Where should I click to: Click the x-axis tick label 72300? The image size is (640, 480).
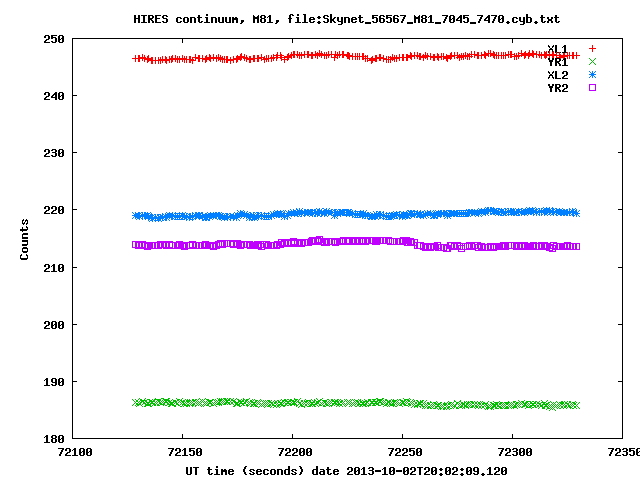(515, 452)
